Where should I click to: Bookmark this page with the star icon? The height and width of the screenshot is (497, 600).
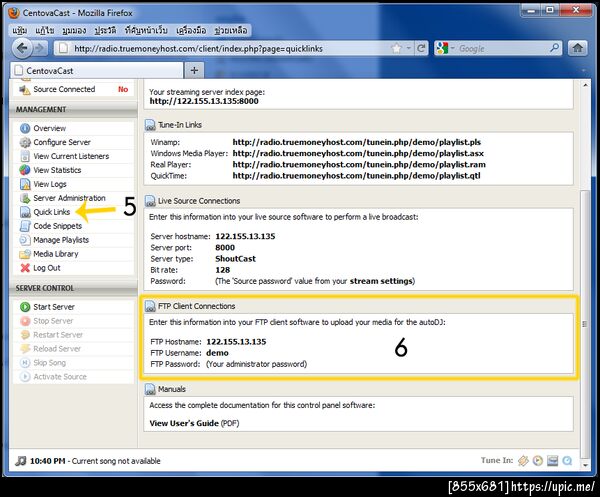point(397,49)
